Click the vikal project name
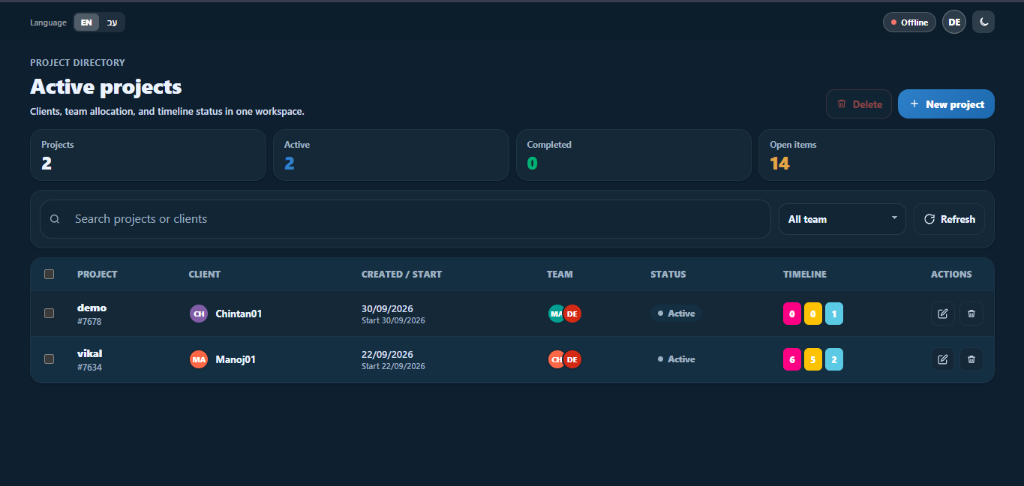The image size is (1024, 486). pyautogui.click(x=89, y=353)
